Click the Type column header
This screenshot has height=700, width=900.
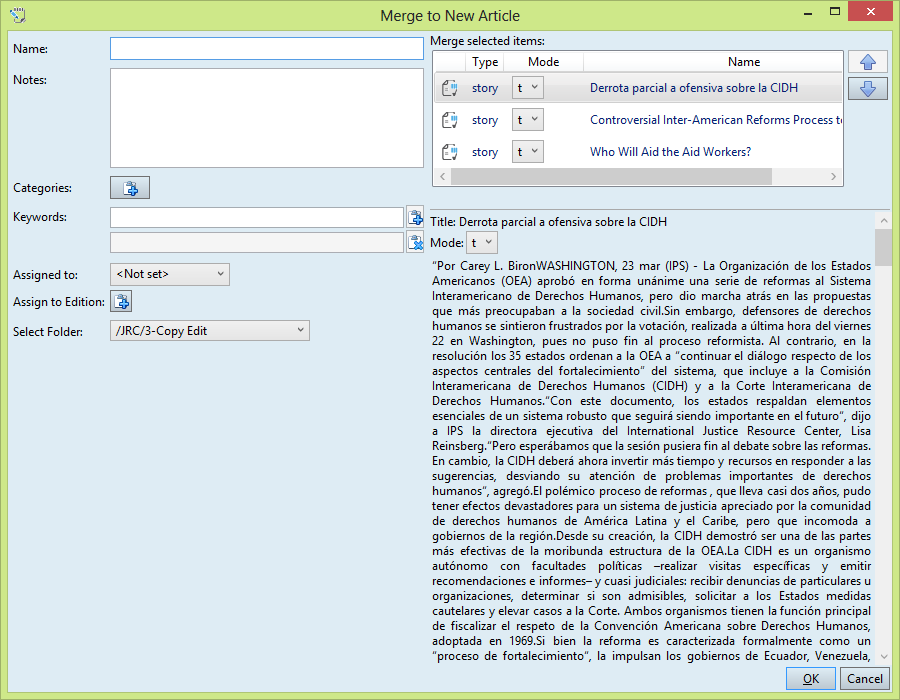pos(485,62)
